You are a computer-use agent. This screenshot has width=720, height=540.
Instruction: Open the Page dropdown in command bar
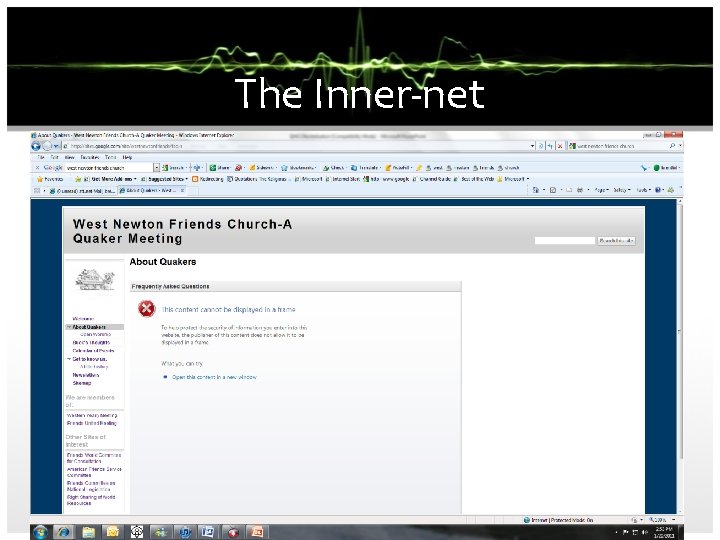point(602,190)
